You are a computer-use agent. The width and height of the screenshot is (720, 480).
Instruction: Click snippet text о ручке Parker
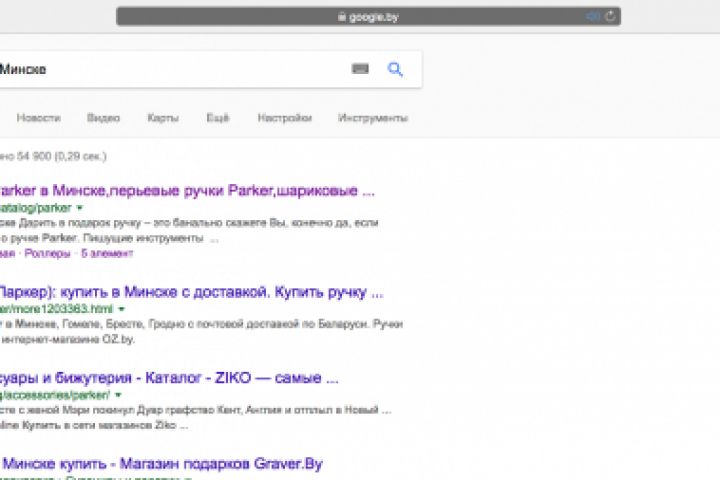[109, 238]
